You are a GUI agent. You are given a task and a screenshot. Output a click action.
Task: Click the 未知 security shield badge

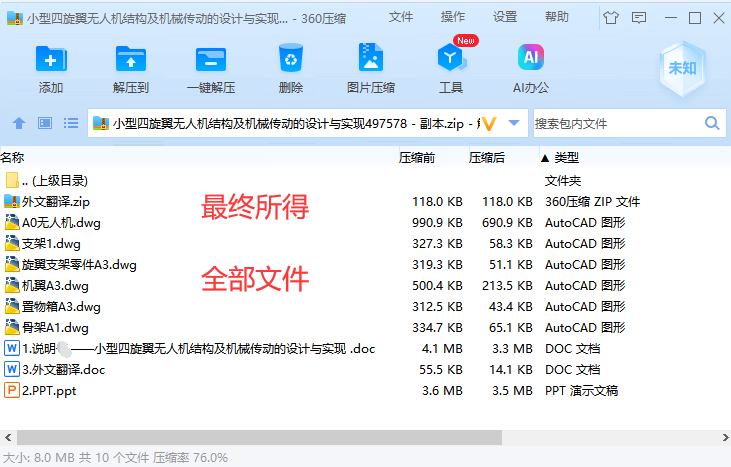tap(682, 69)
